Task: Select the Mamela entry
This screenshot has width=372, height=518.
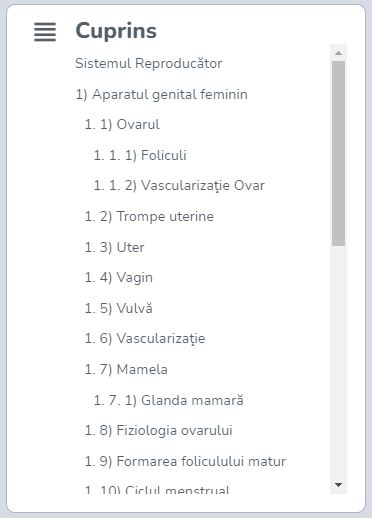Action: coord(126,369)
